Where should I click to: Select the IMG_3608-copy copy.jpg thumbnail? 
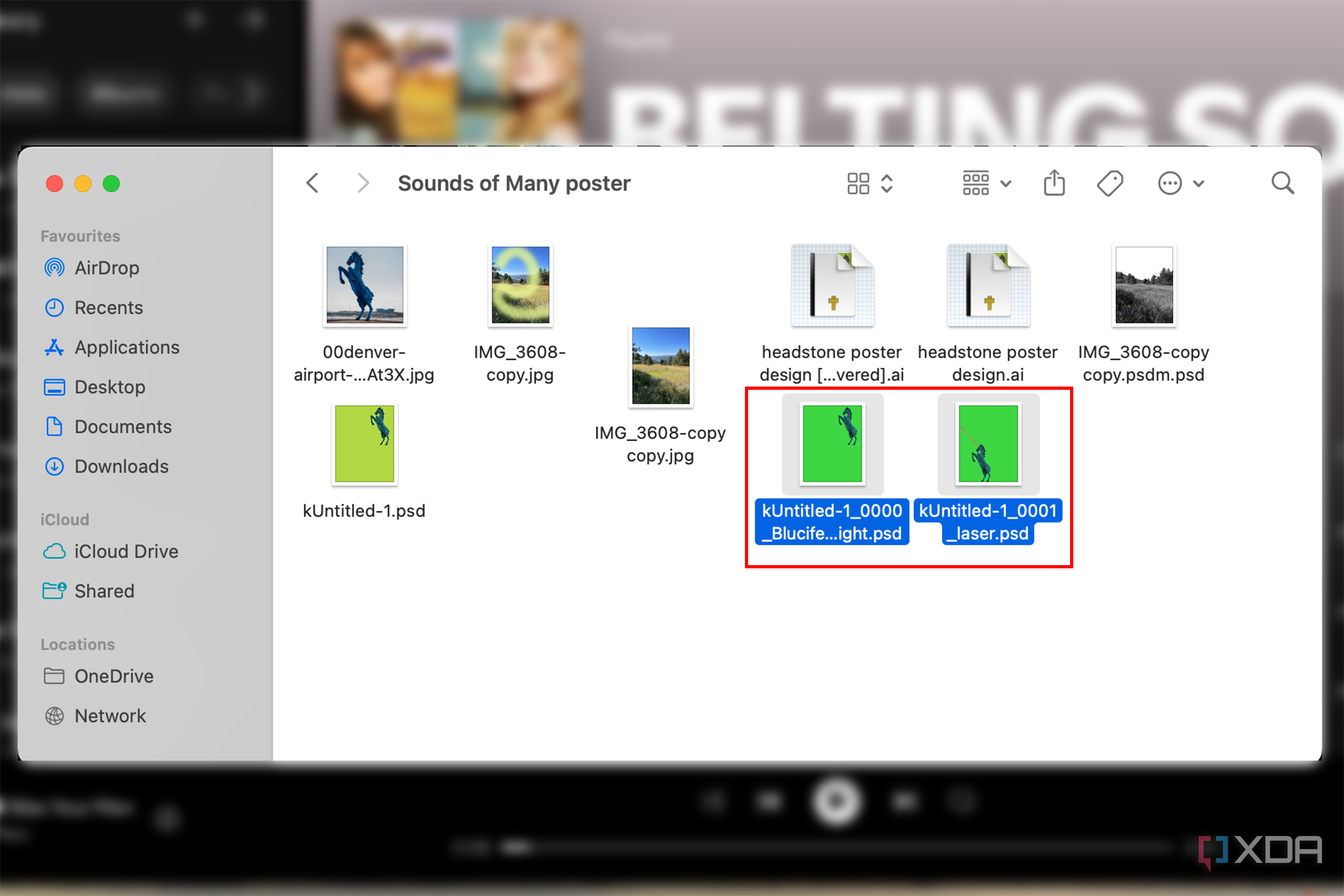pyautogui.click(x=660, y=366)
